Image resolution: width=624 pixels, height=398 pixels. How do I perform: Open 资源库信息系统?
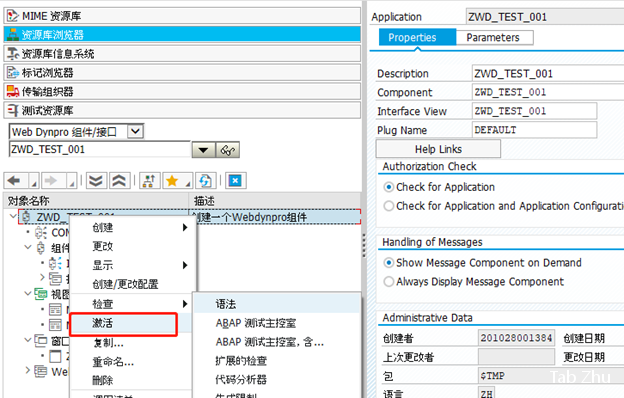click(182, 53)
